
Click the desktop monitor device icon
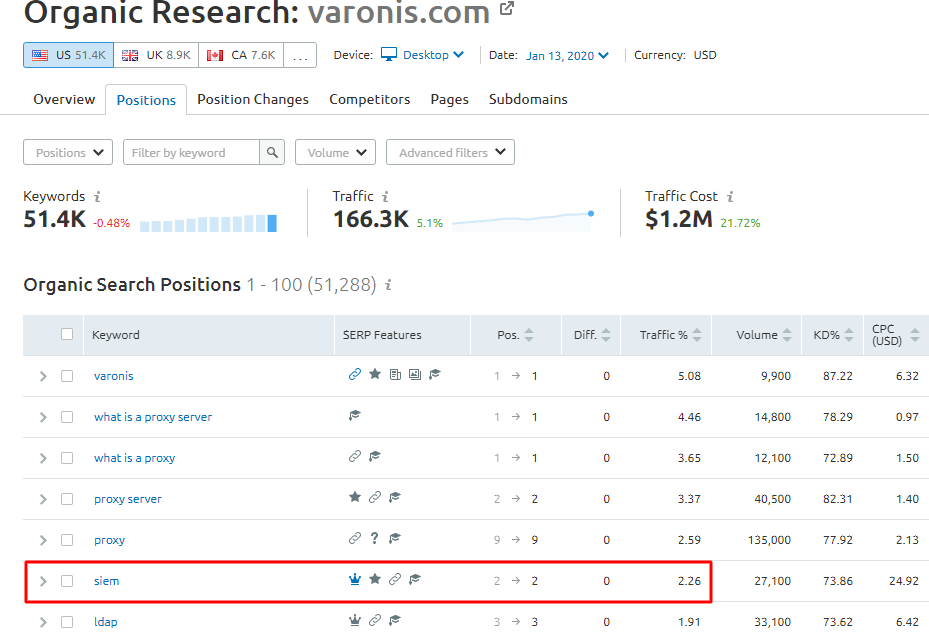click(389, 54)
